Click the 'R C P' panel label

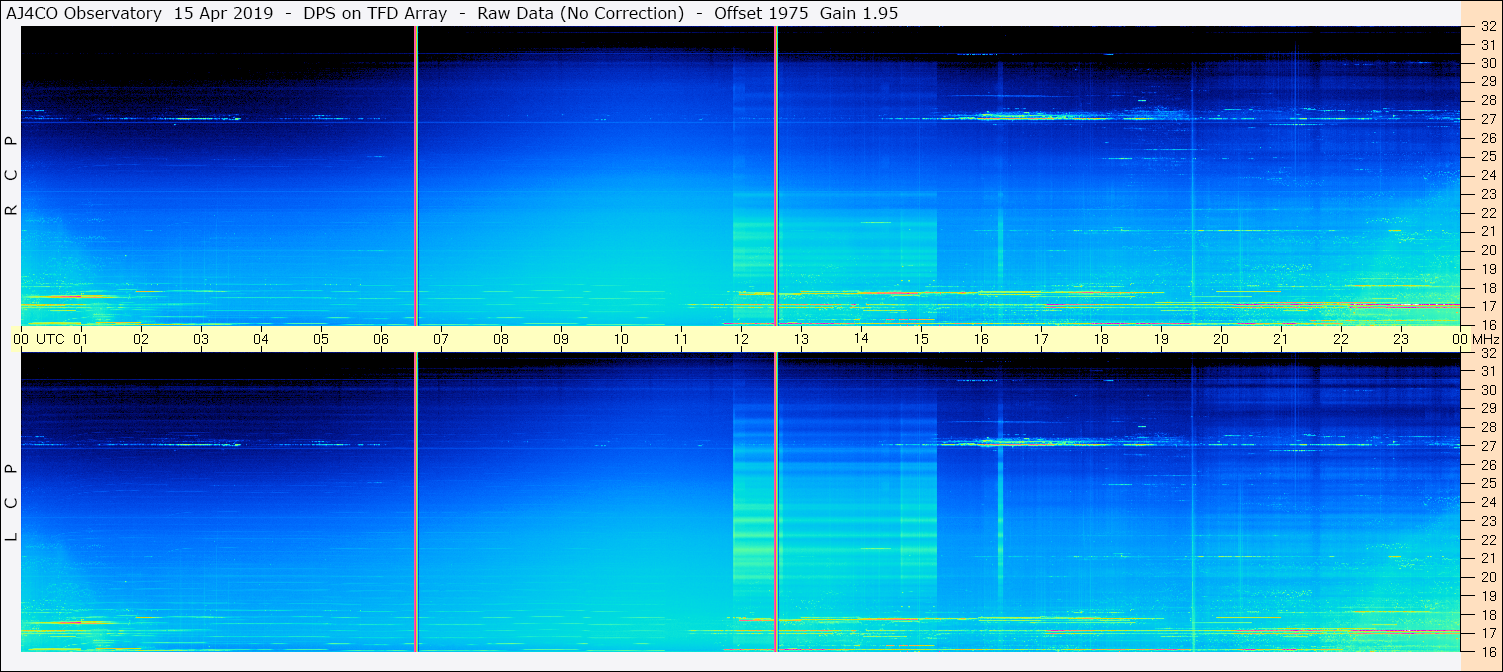(12, 176)
